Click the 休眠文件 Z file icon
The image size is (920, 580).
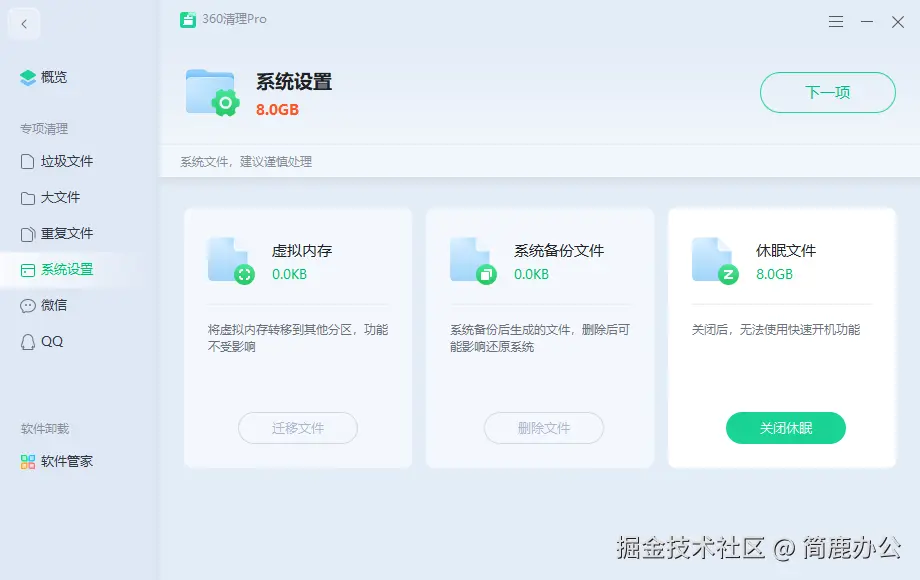[715, 260]
